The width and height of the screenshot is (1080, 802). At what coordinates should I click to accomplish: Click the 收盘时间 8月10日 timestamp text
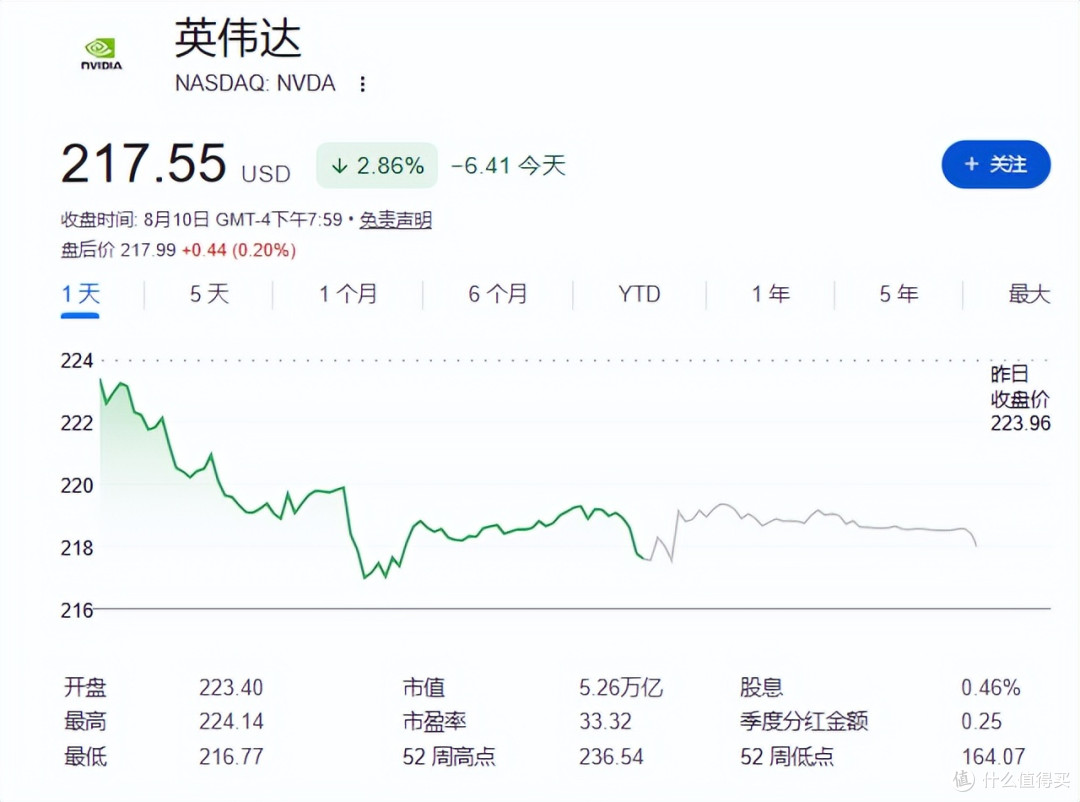[x=201, y=220]
